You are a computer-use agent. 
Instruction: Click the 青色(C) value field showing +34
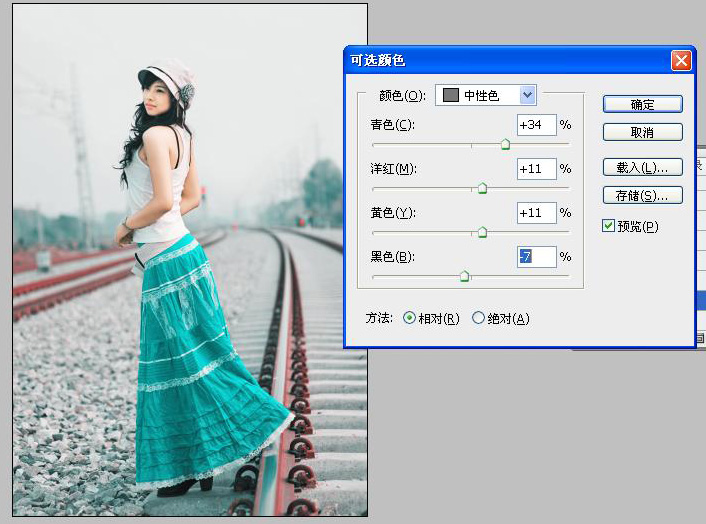[x=536, y=125]
